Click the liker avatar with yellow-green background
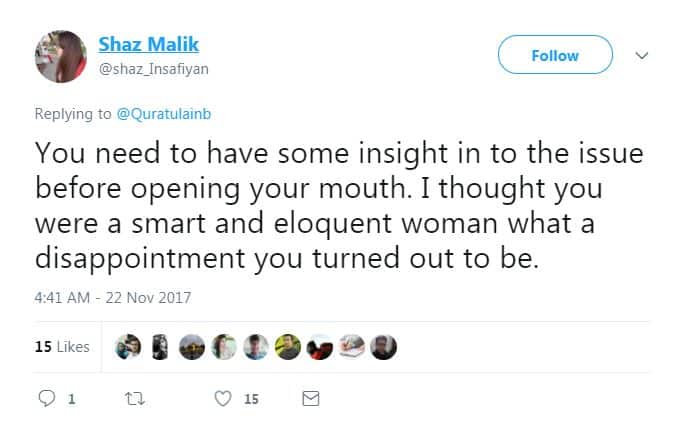This screenshot has width=688, height=428. pos(287,346)
